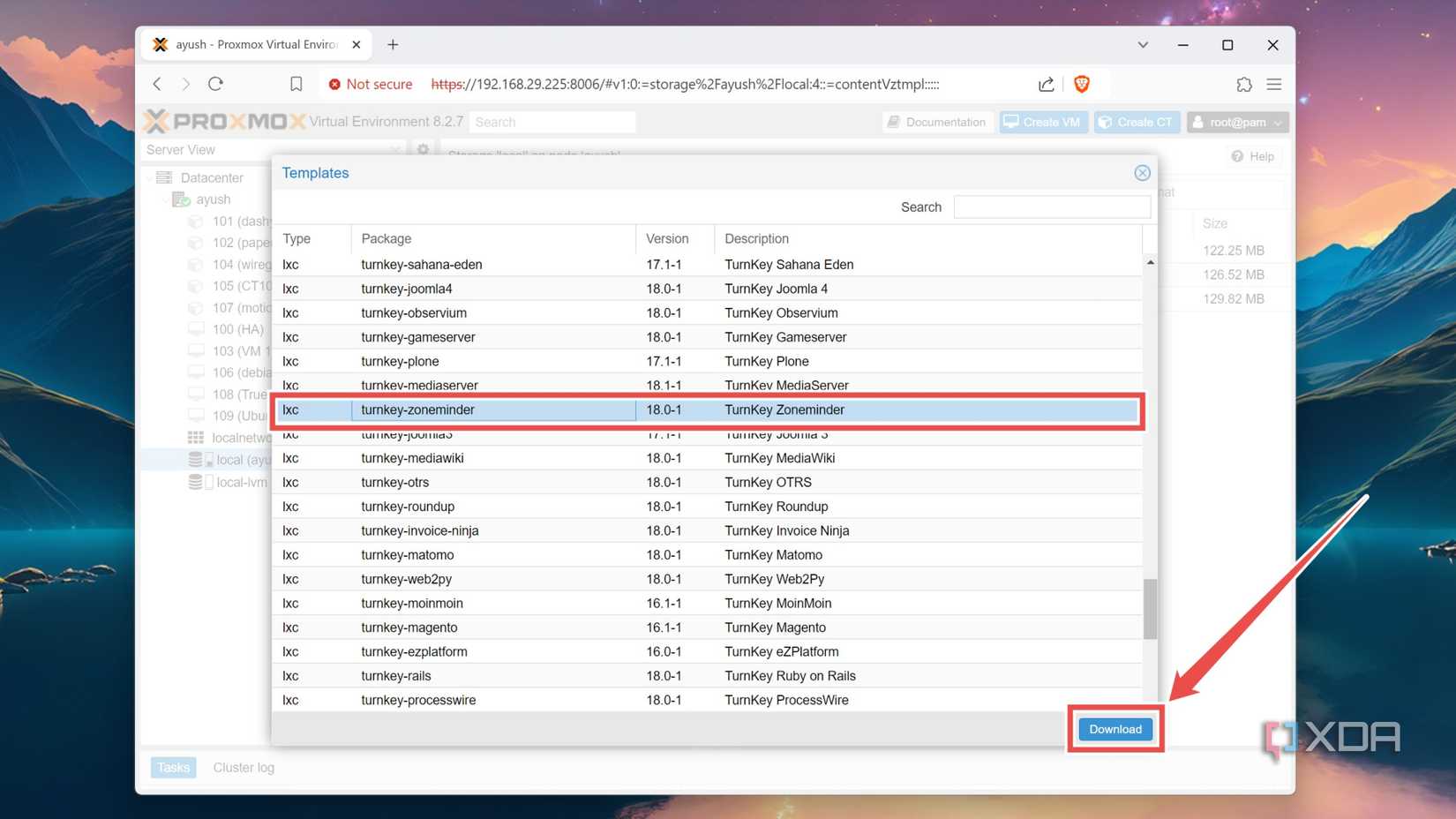The height and width of the screenshot is (819, 1456).
Task: Open Brave Shields icon
Action: click(1082, 84)
